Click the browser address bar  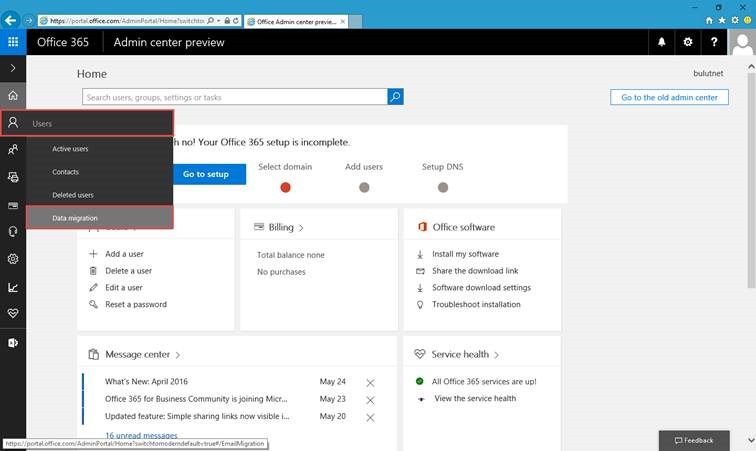[x=127, y=21]
